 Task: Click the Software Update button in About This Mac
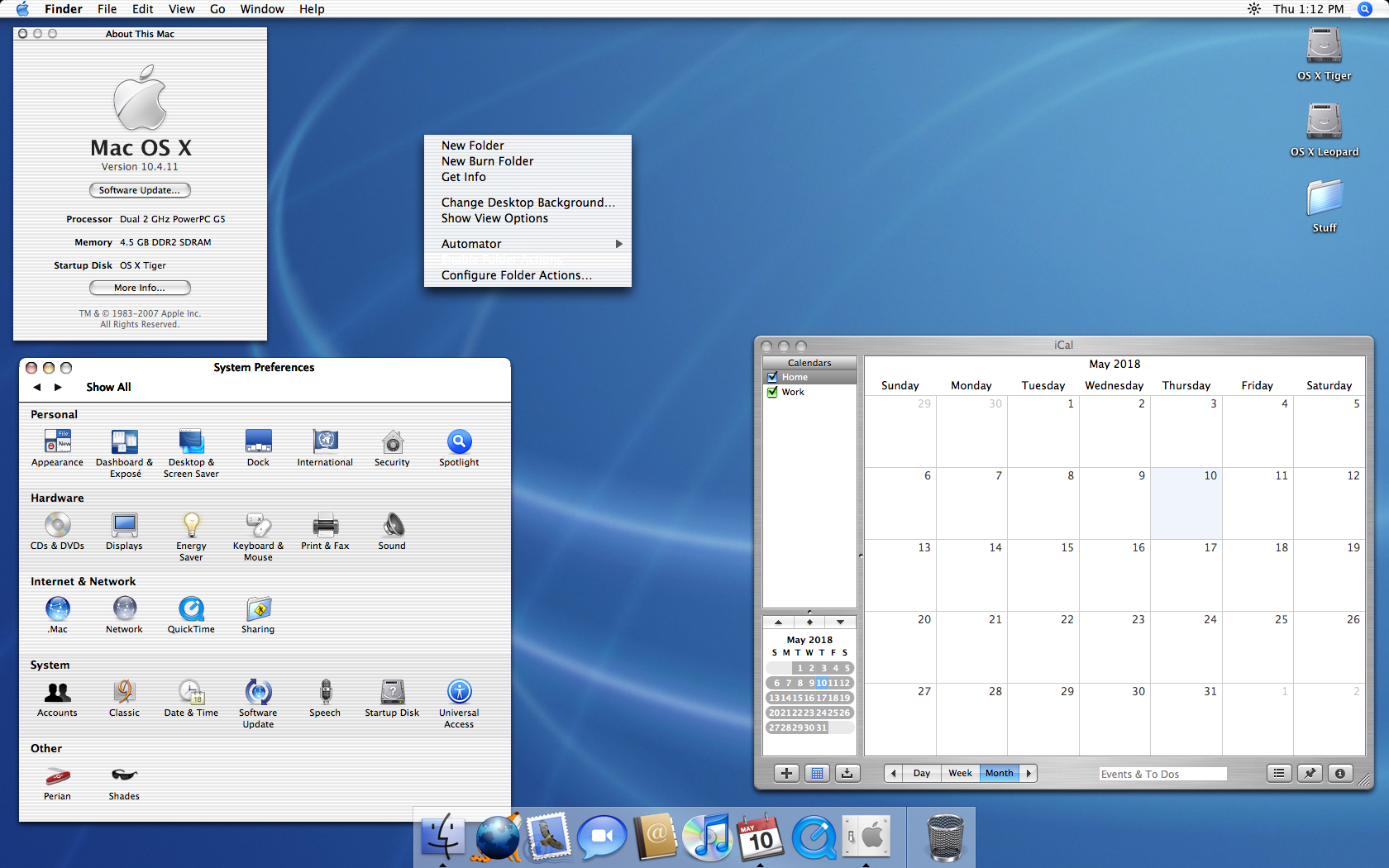[x=140, y=190]
